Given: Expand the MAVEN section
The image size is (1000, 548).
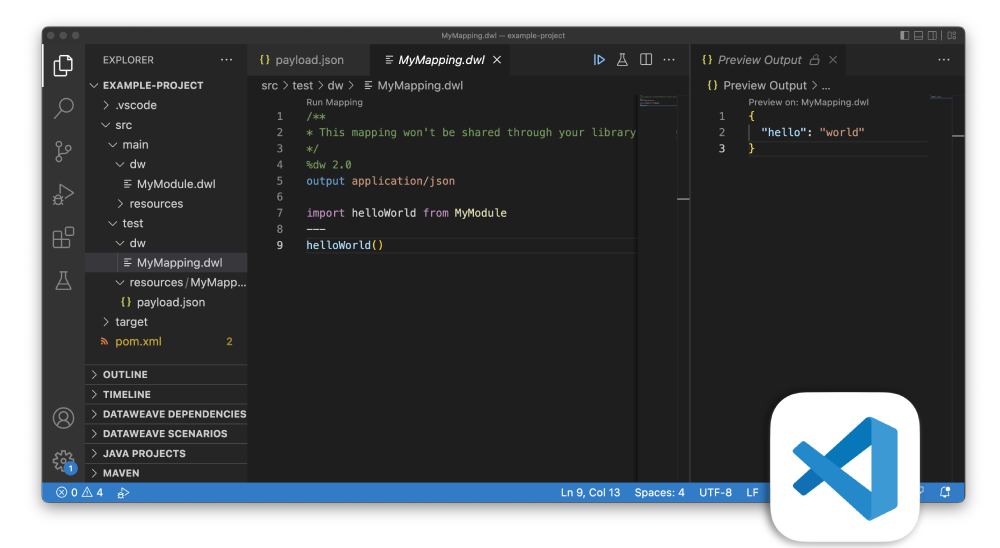Looking at the screenshot, I should pyautogui.click(x=166, y=473).
